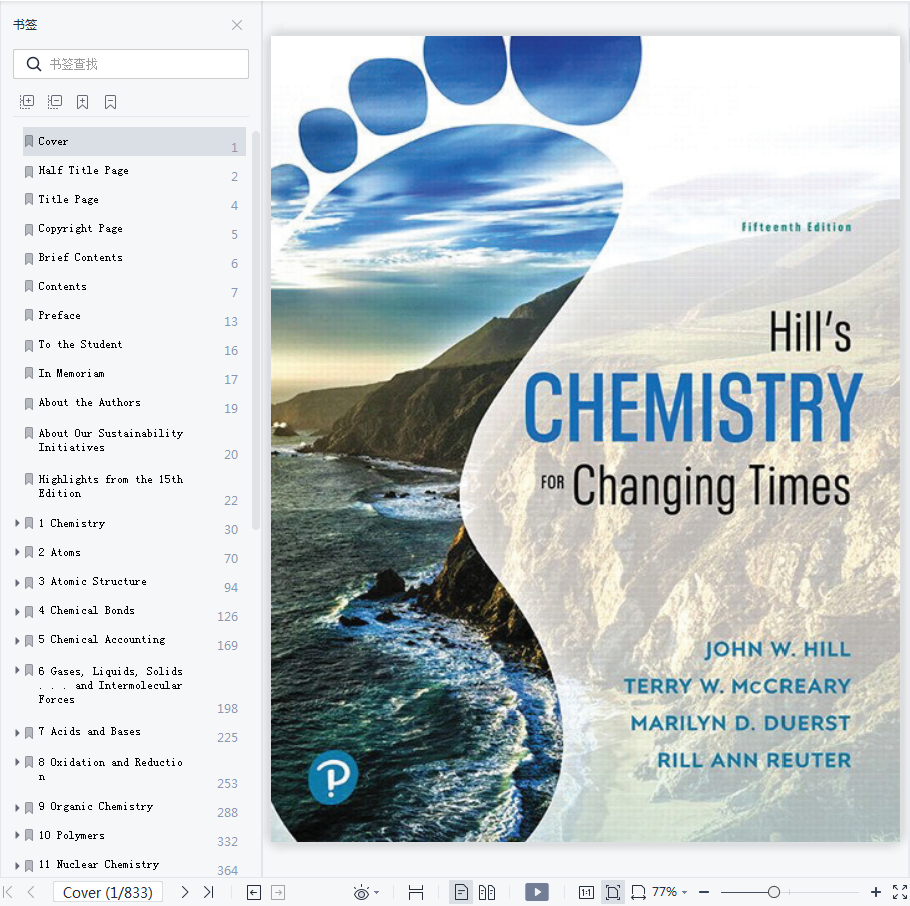Set zoom to actual size 1:1
Viewport: 910px width, 906px height.
click(586, 892)
